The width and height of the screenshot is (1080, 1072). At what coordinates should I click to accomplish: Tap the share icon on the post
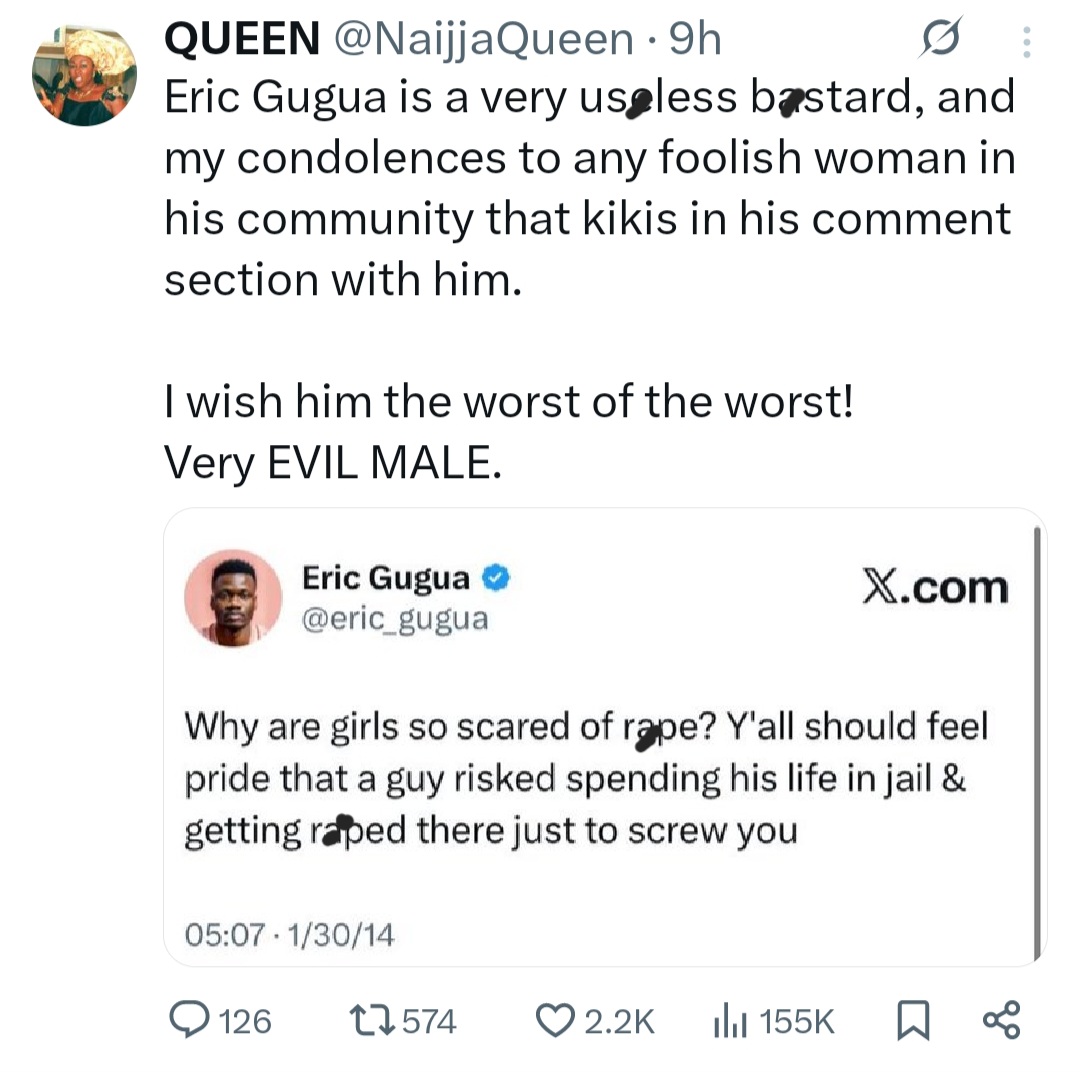[1002, 1020]
